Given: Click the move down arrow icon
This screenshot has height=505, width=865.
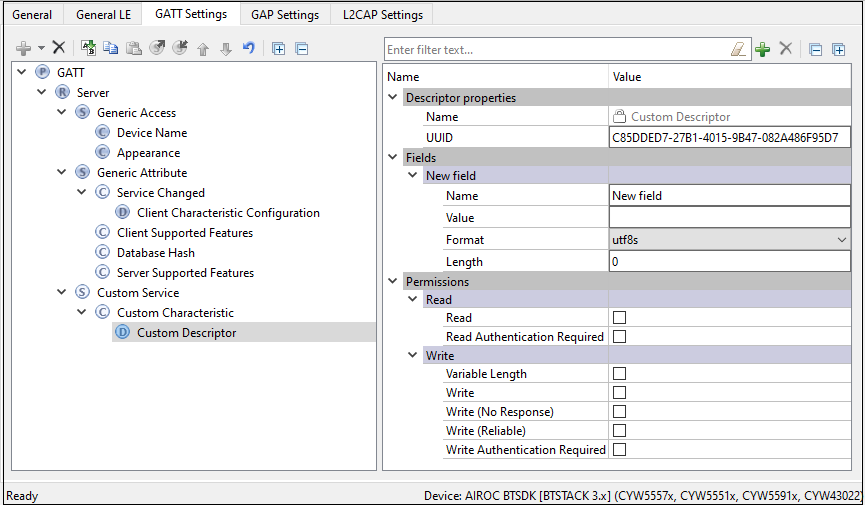Looking at the screenshot, I should pyautogui.click(x=226, y=48).
